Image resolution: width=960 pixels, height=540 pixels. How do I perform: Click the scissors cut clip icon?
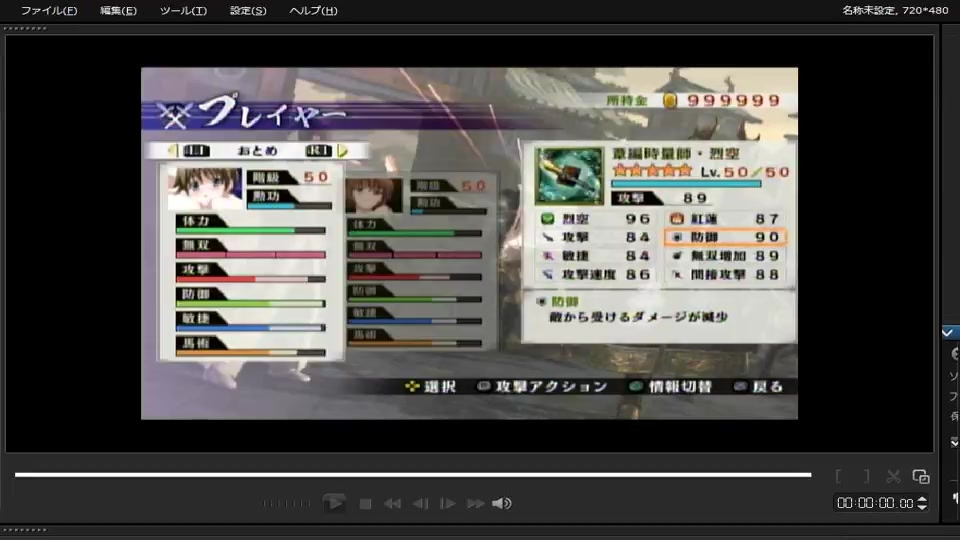[893, 476]
